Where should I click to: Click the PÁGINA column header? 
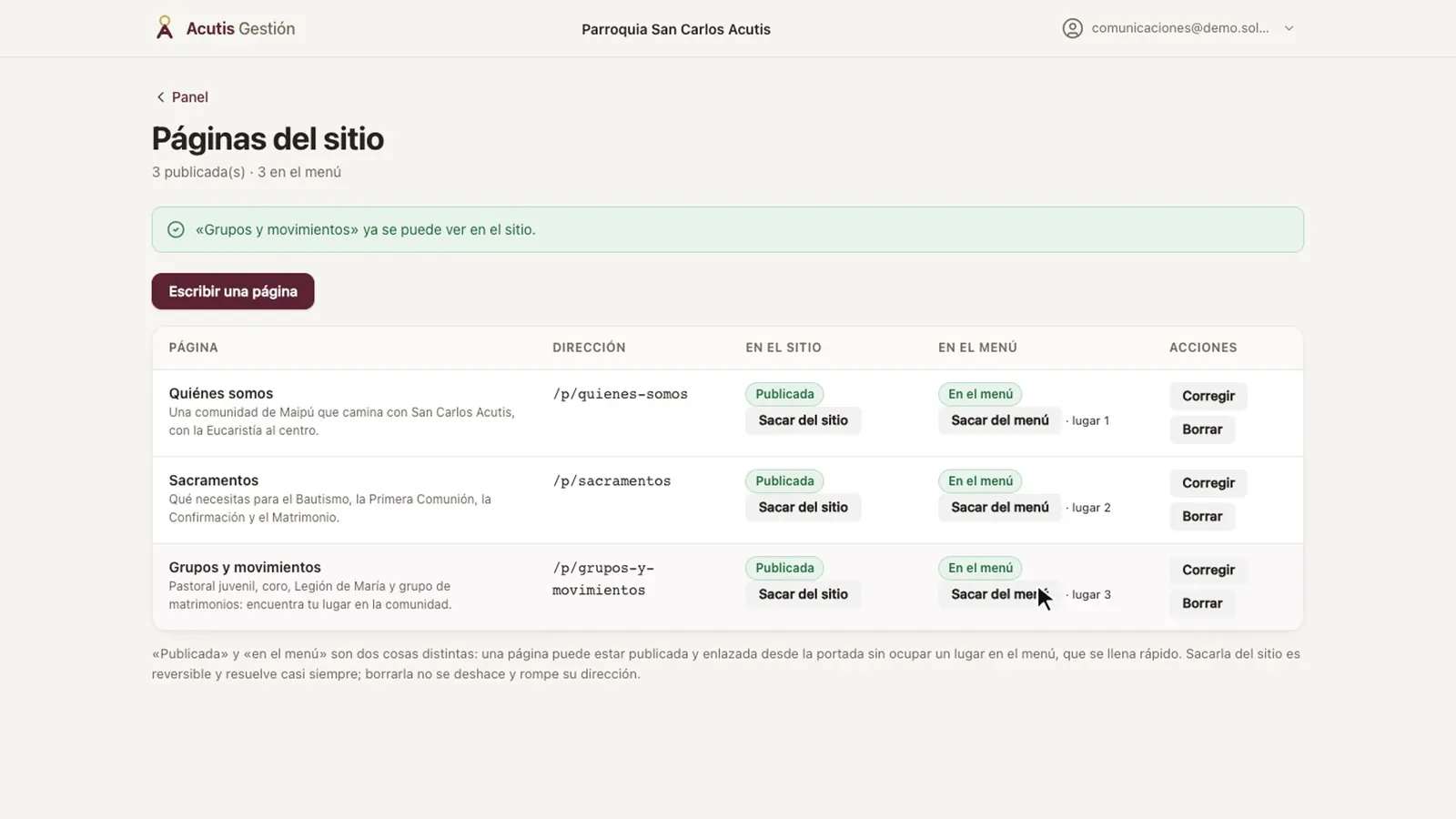point(193,348)
